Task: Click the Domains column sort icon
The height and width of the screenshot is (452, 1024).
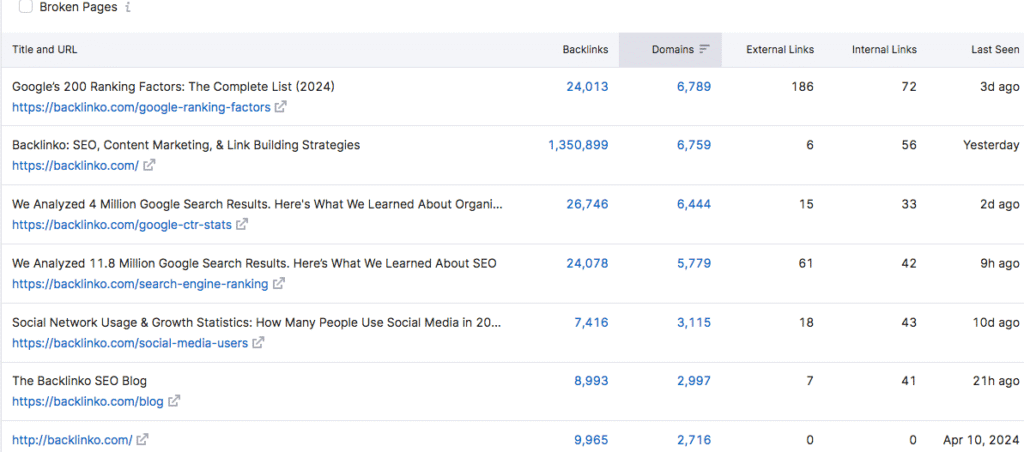Action: point(704,49)
